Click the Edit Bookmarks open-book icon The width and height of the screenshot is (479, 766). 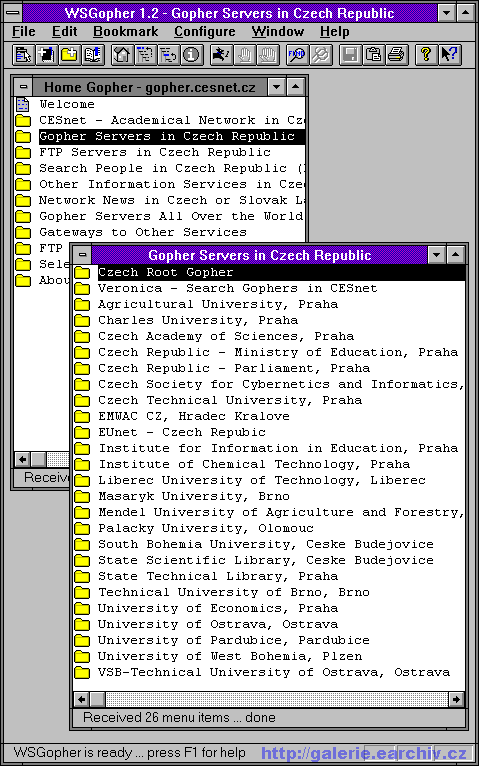[93, 55]
